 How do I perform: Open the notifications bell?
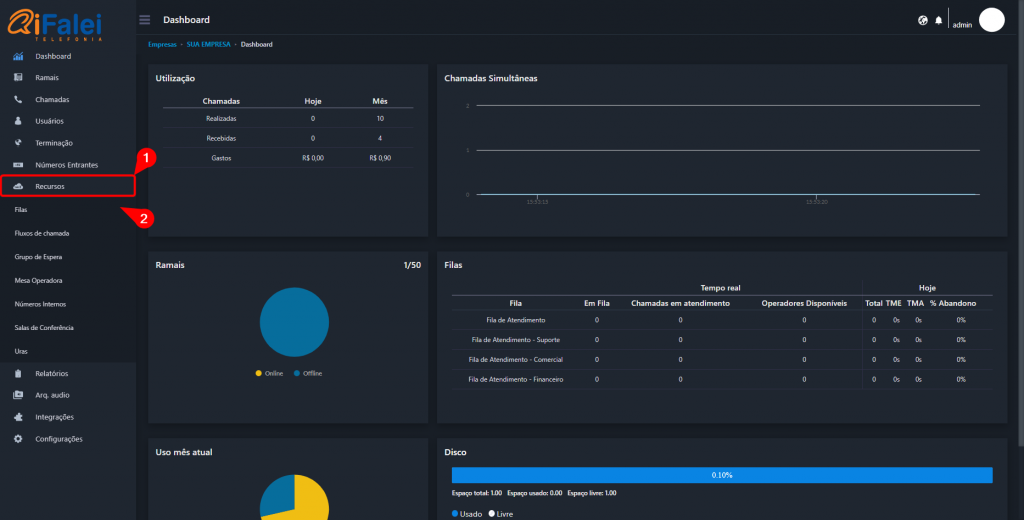[938, 20]
